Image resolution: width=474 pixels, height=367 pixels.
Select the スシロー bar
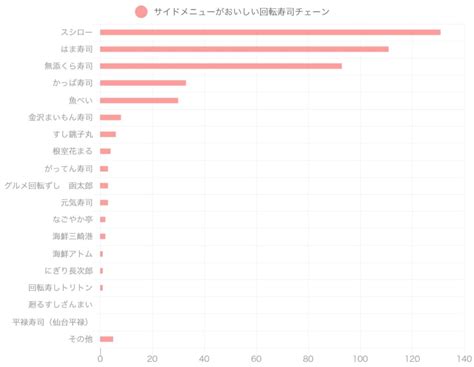pos(270,32)
